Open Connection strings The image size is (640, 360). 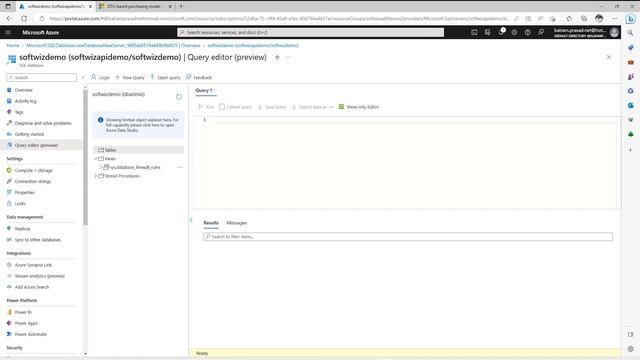[33, 181]
